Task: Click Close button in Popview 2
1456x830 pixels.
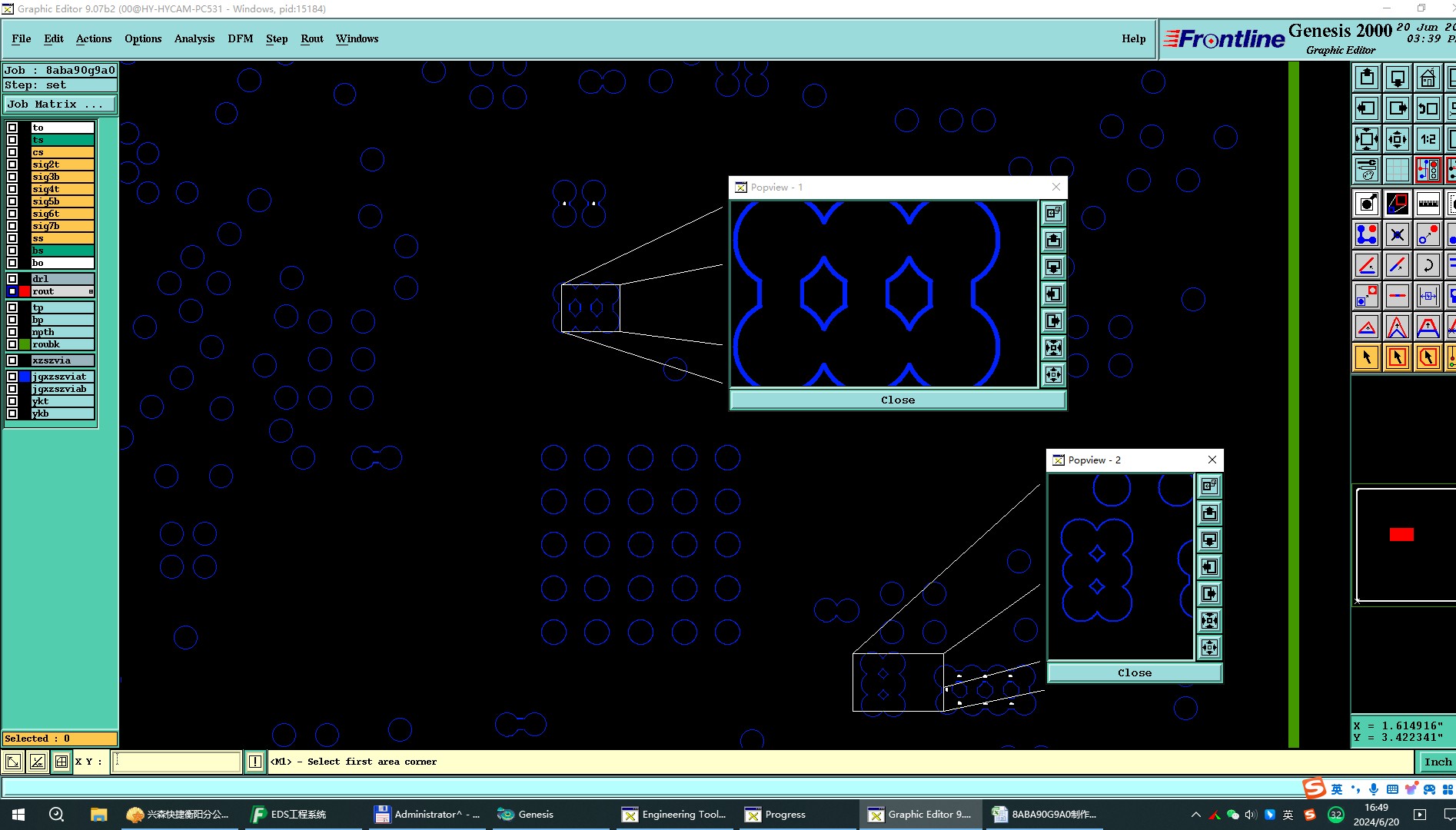Action: (1135, 672)
